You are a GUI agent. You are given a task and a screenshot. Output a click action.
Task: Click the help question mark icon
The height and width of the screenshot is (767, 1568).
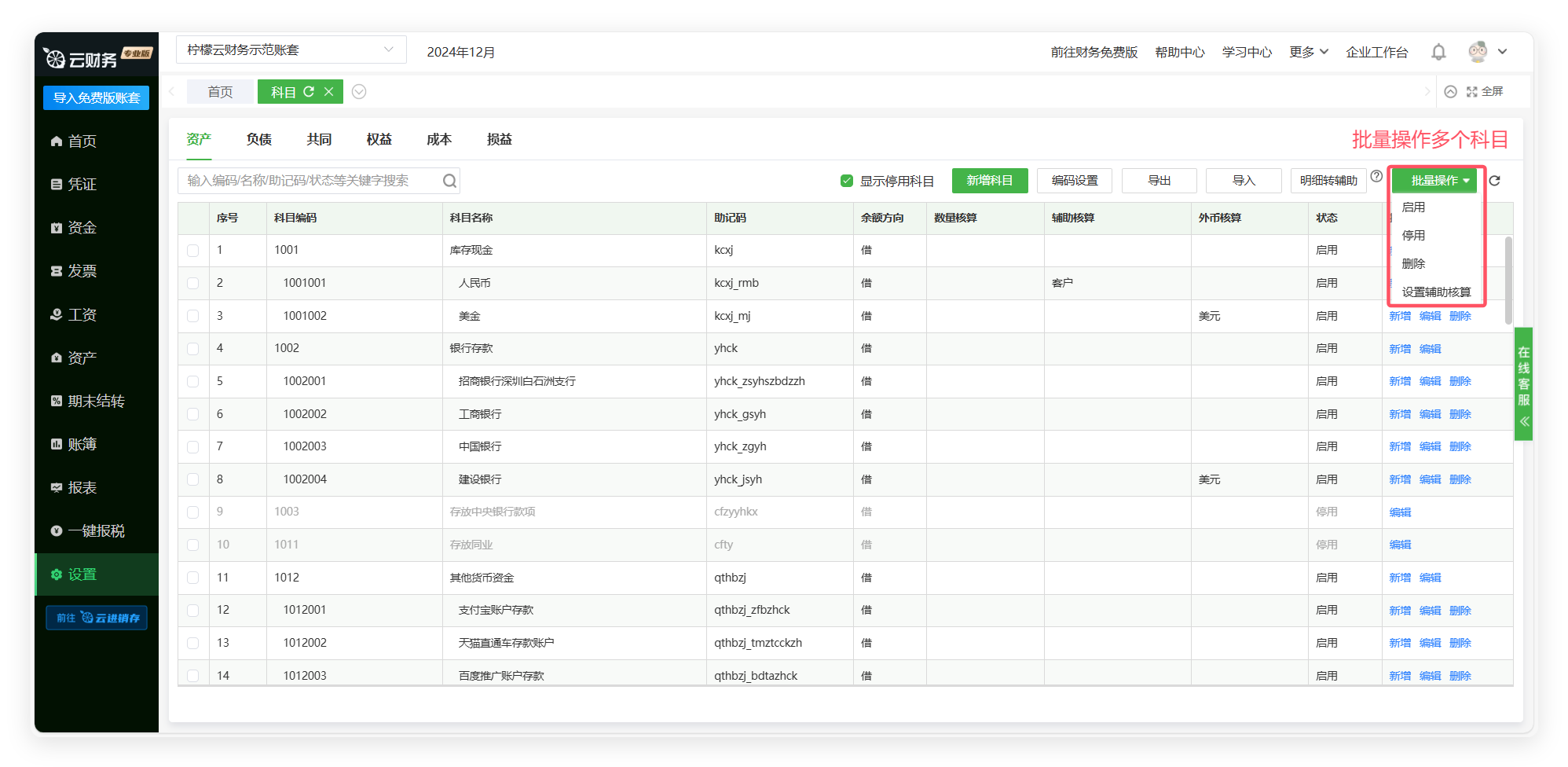[x=1376, y=177]
